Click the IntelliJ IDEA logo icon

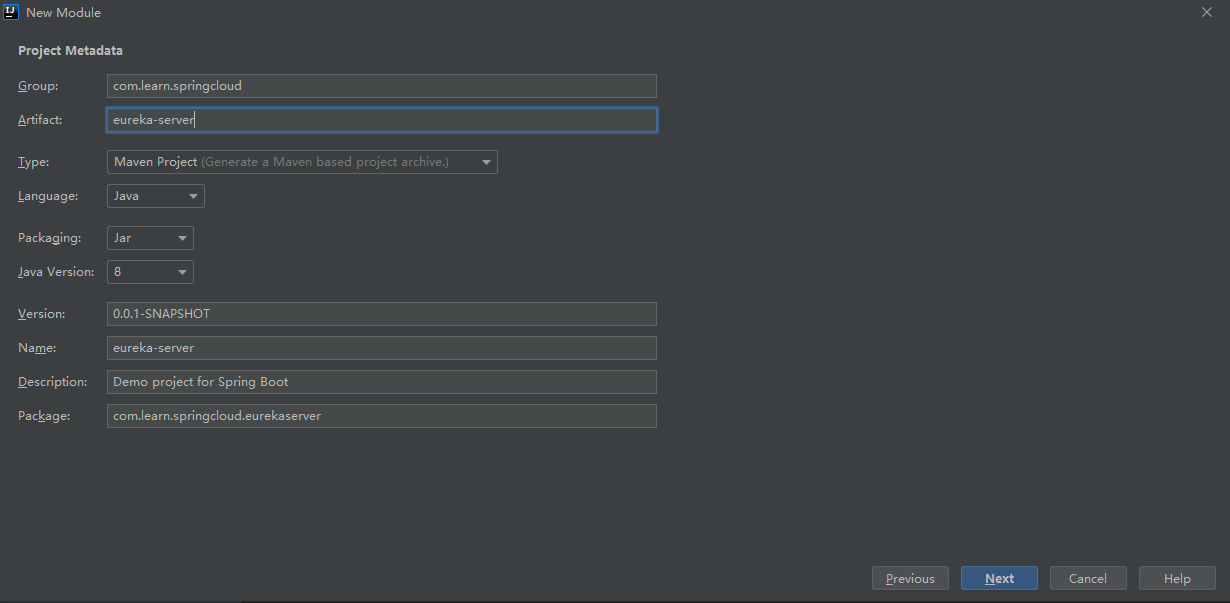pyautogui.click(x=11, y=12)
